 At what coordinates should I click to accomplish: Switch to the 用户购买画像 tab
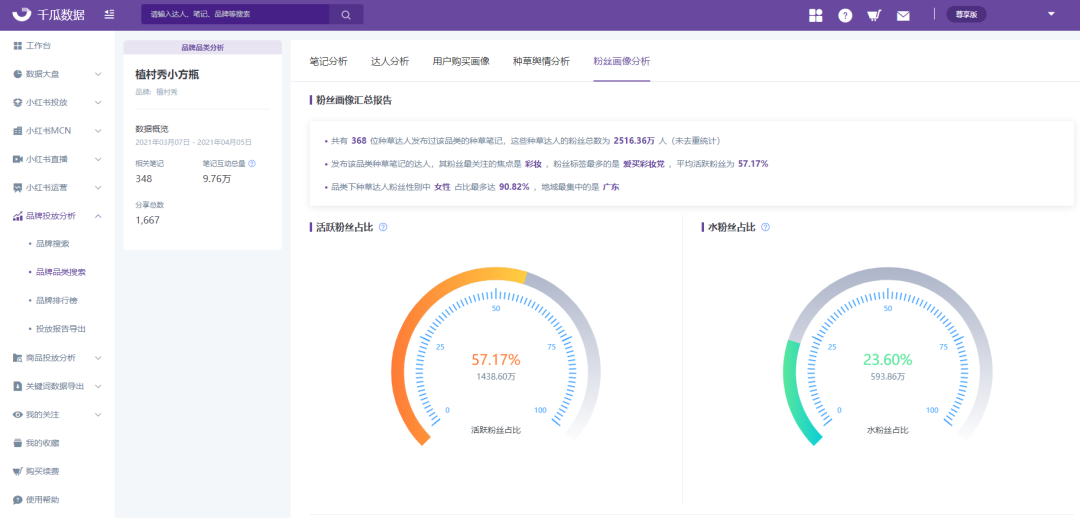461,61
